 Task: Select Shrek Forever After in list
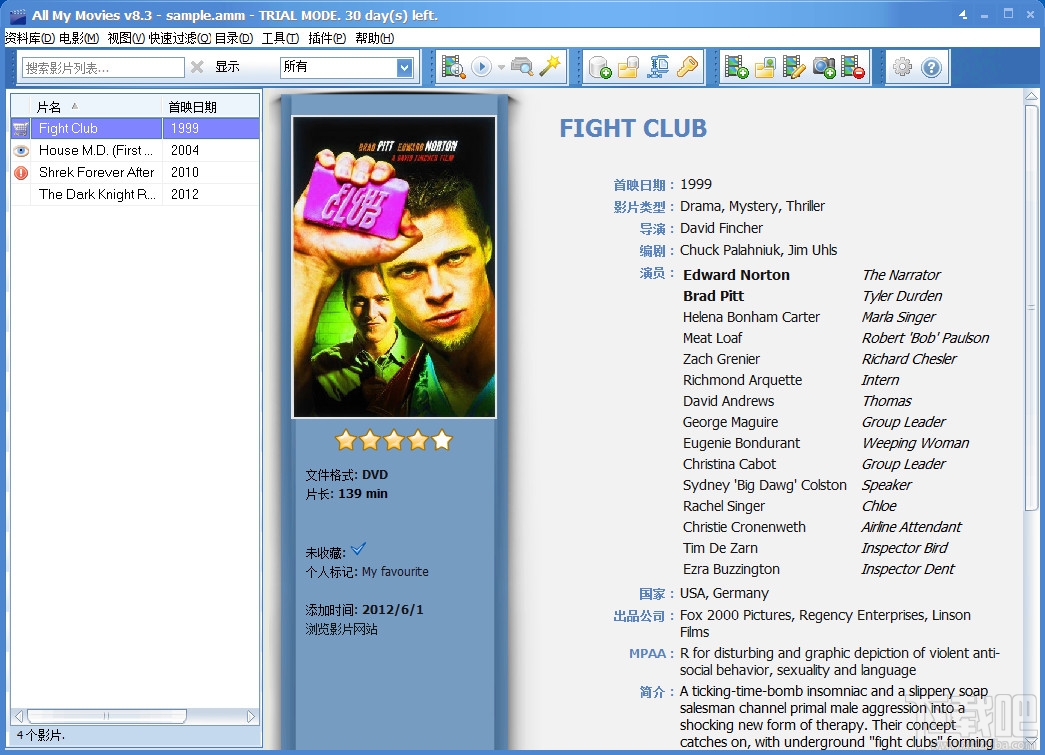(x=135, y=172)
